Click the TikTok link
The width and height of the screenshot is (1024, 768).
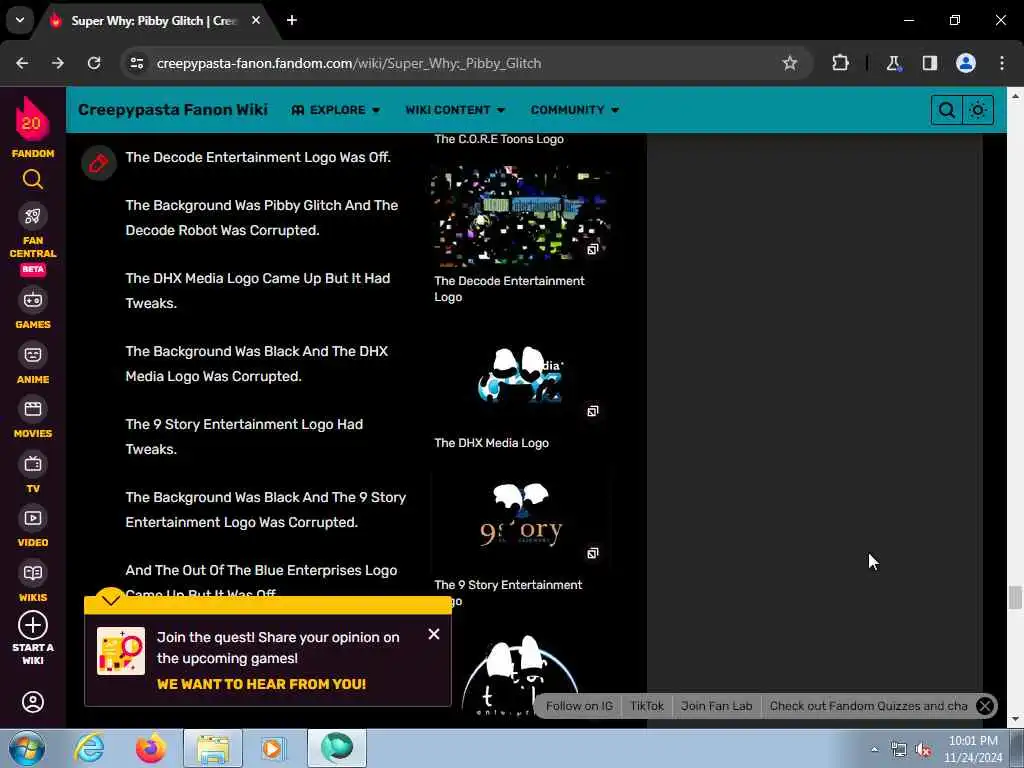tap(647, 706)
